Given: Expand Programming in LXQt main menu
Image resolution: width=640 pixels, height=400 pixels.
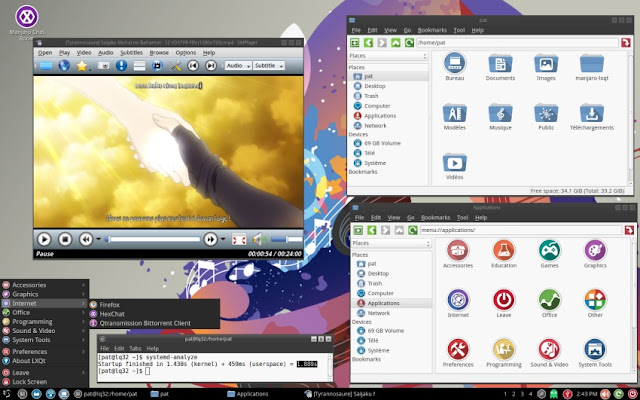Looking at the screenshot, I should 44,322.
